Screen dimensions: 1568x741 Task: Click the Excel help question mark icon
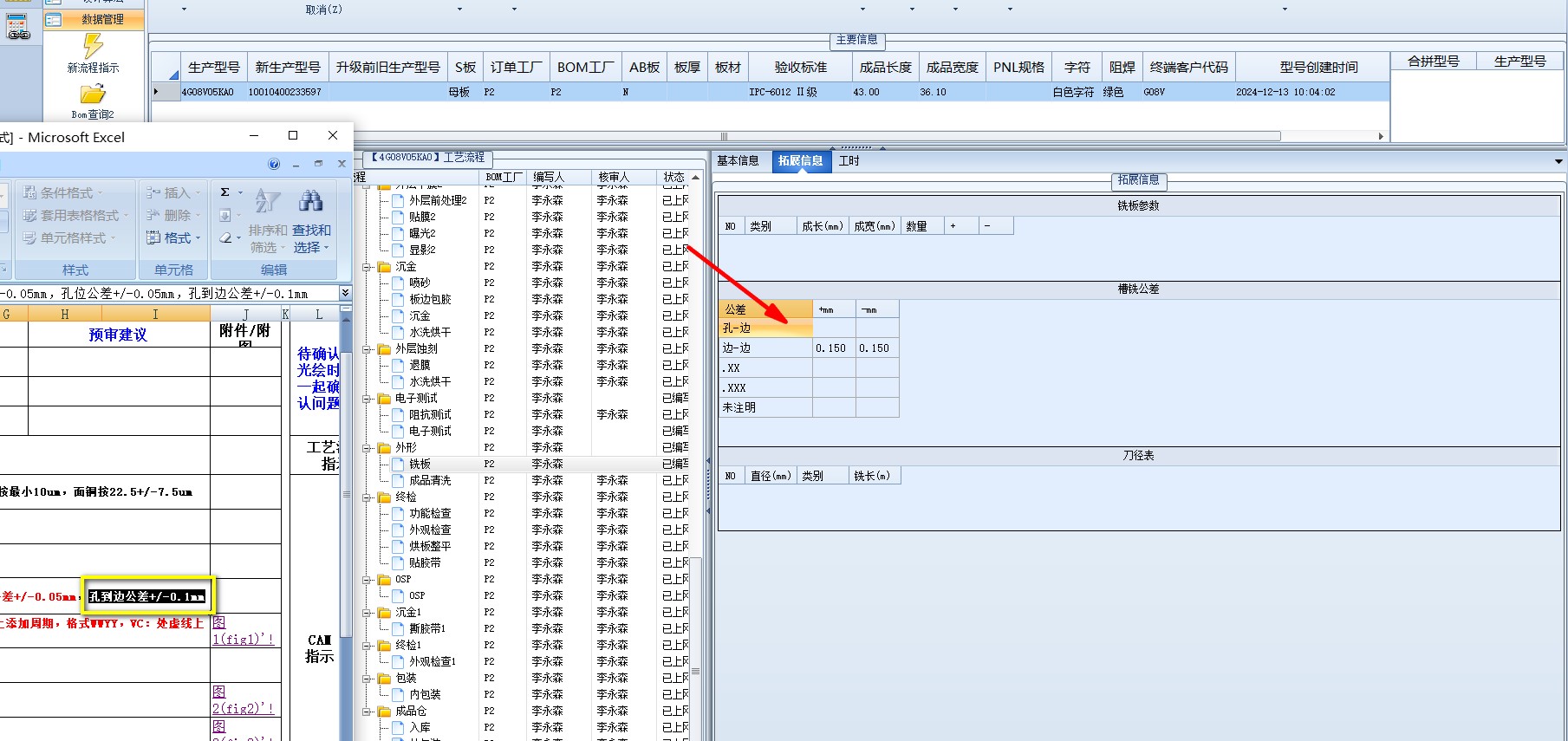coord(274,164)
